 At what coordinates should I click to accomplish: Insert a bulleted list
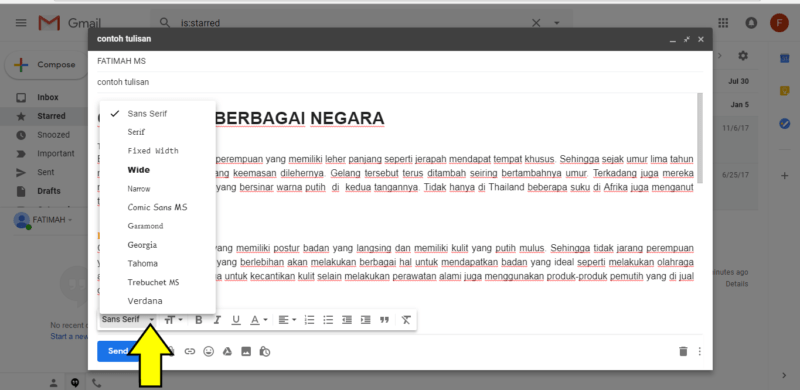point(328,320)
